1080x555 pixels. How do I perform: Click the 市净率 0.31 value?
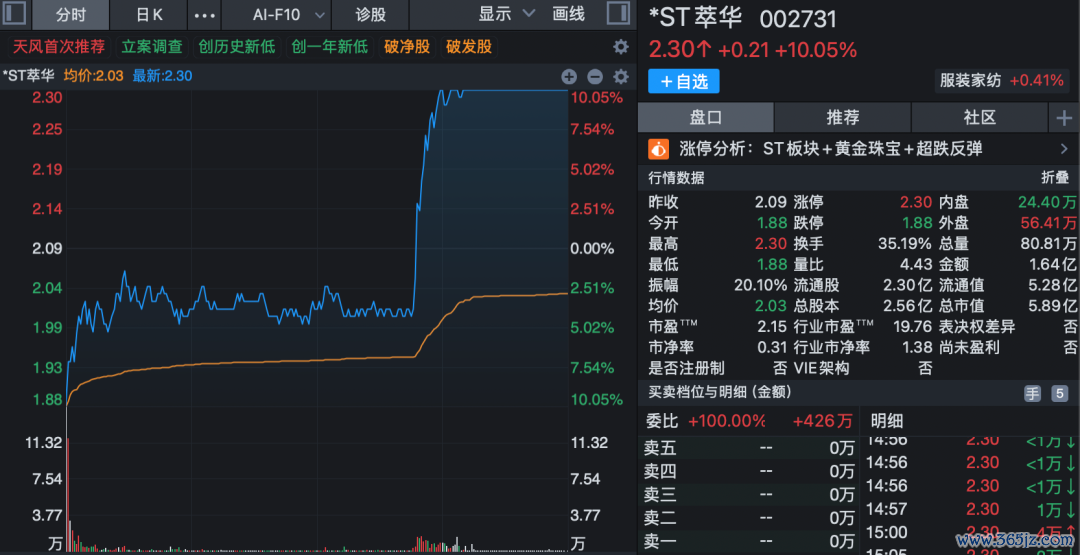pos(772,347)
